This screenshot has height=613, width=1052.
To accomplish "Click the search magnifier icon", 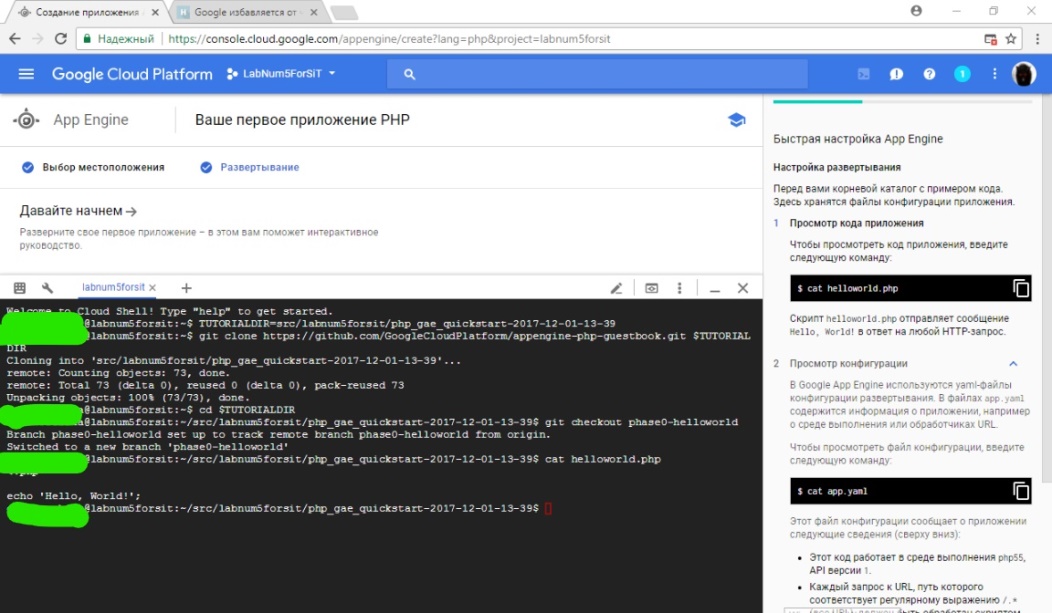I will click(x=409, y=74).
